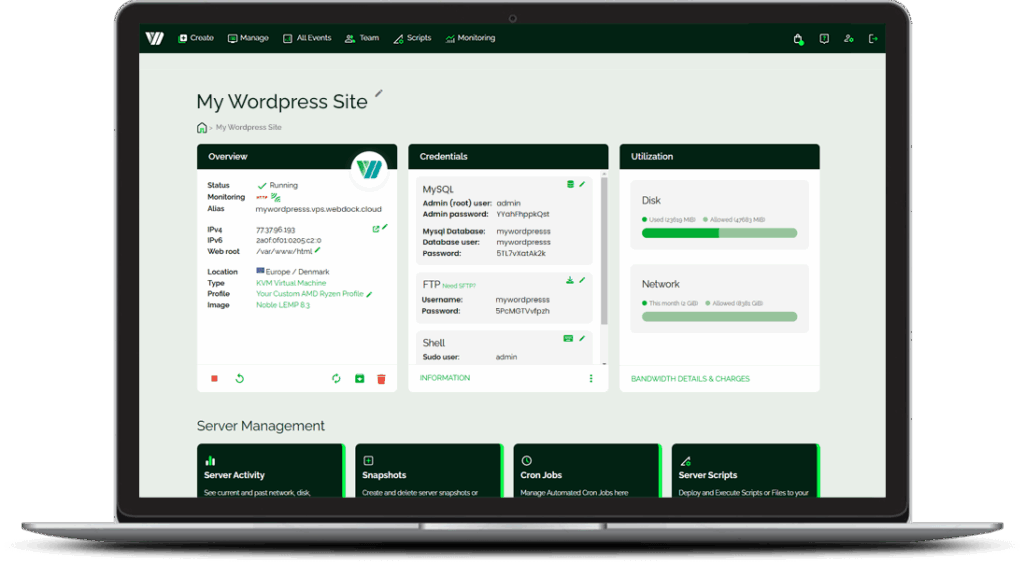Open the Shell terminal icon
Viewport: 1024px width, 562px height.
pyautogui.click(x=569, y=338)
